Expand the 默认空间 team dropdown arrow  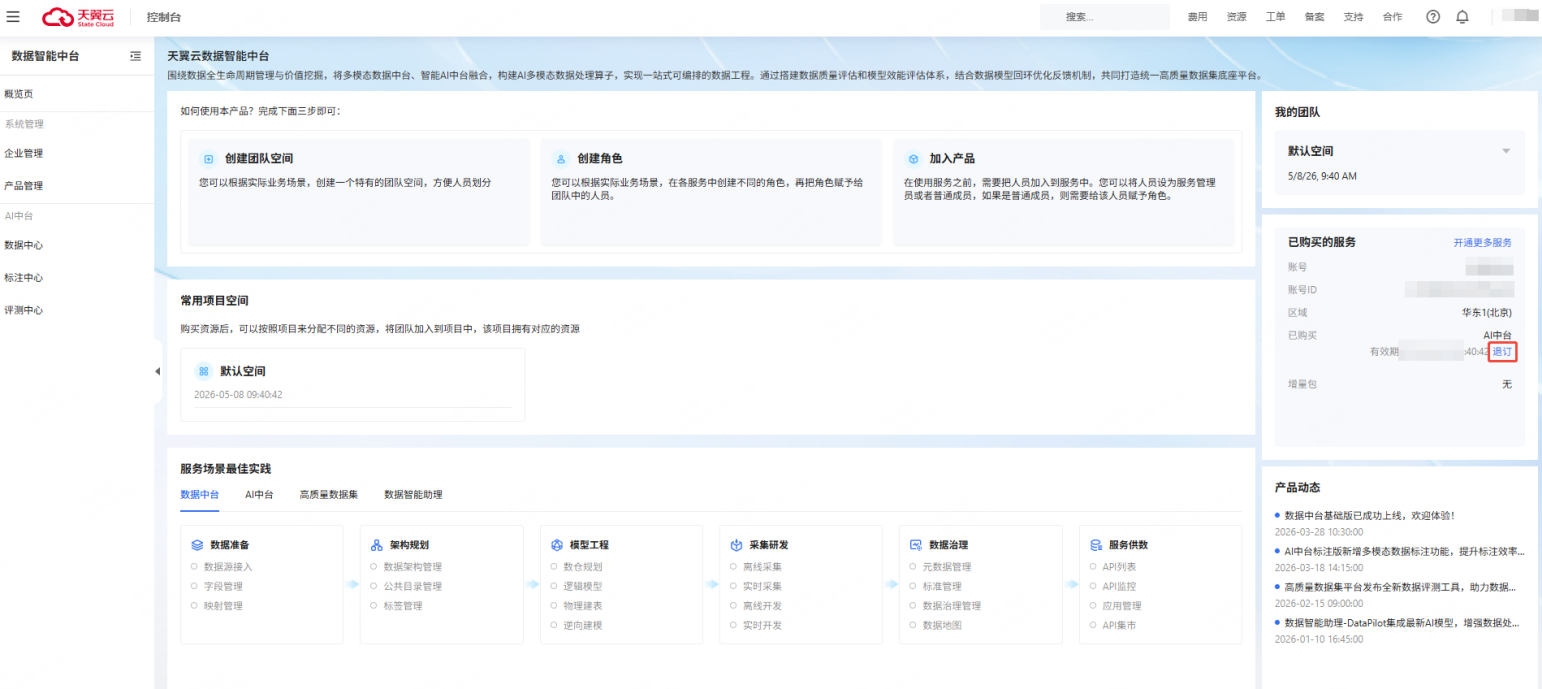(1506, 151)
